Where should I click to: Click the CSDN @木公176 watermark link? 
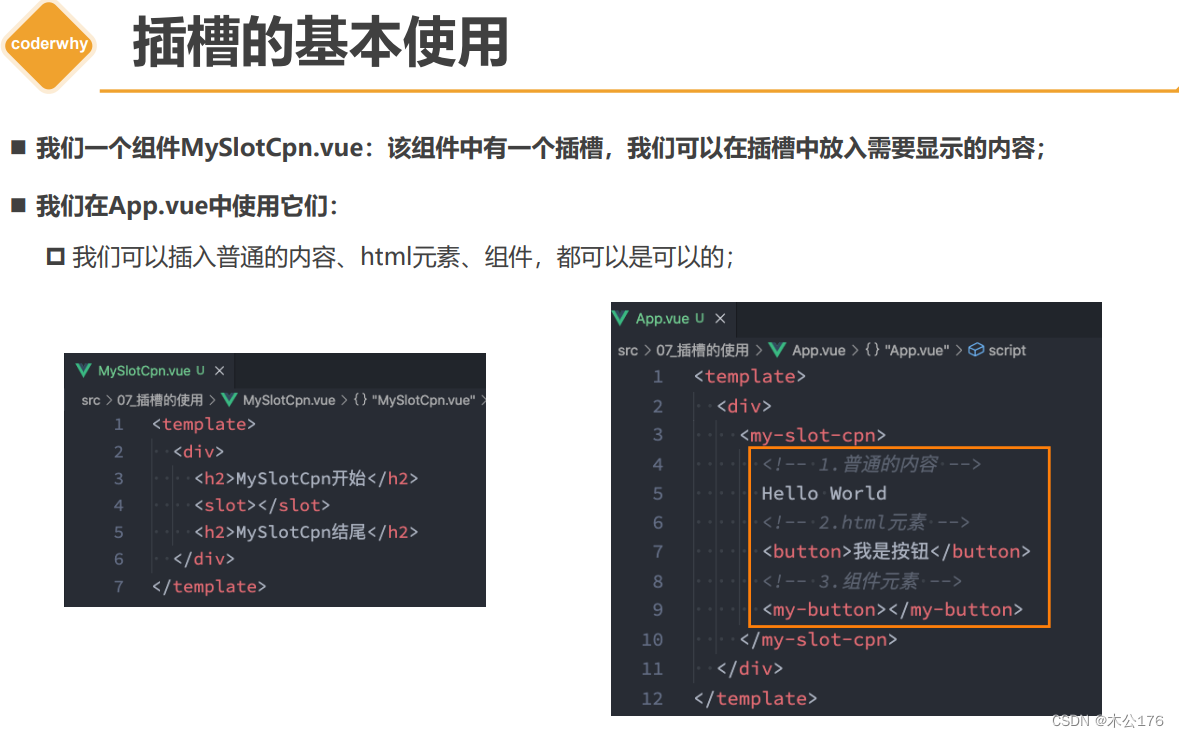click(1108, 719)
